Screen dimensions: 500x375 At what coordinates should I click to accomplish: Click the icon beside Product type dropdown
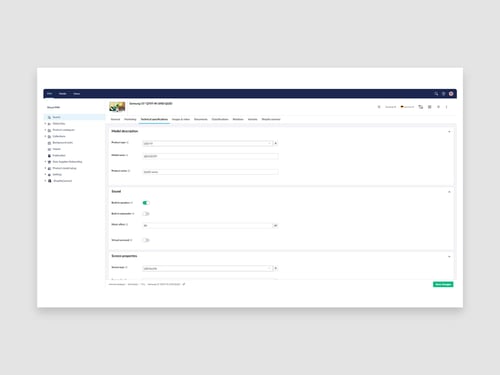tap(276, 143)
